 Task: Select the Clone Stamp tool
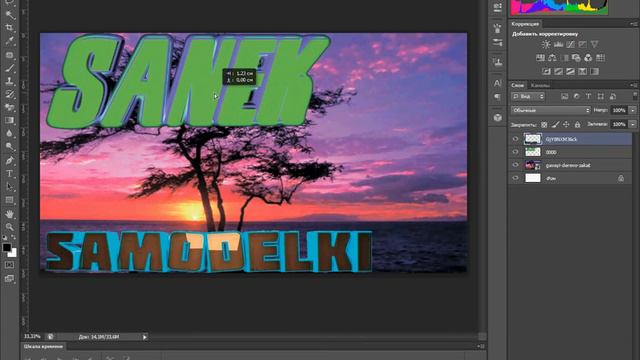pyautogui.click(x=10, y=81)
